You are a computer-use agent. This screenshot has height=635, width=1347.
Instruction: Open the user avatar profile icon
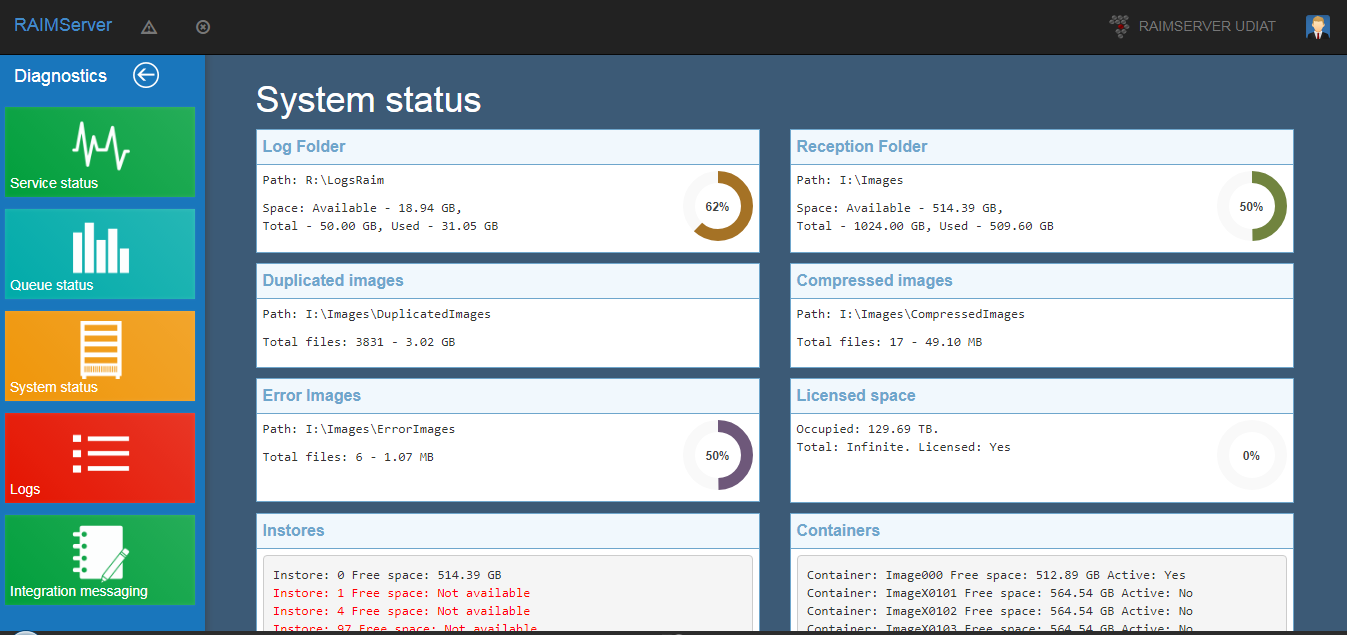tap(1317, 27)
